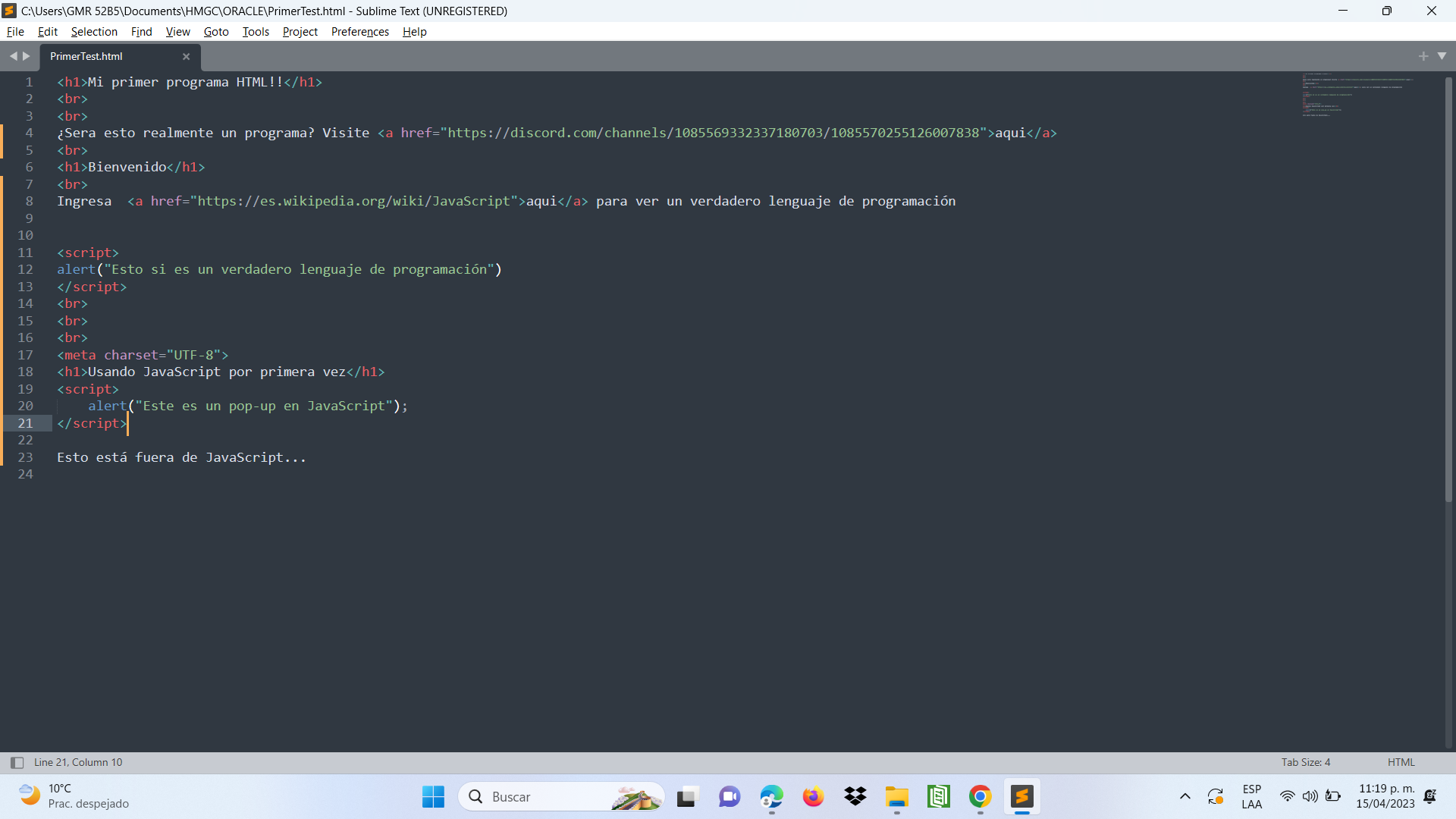Open the HTML syntax selector
Viewport: 1456px width, 819px height.
[x=1401, y=762]
